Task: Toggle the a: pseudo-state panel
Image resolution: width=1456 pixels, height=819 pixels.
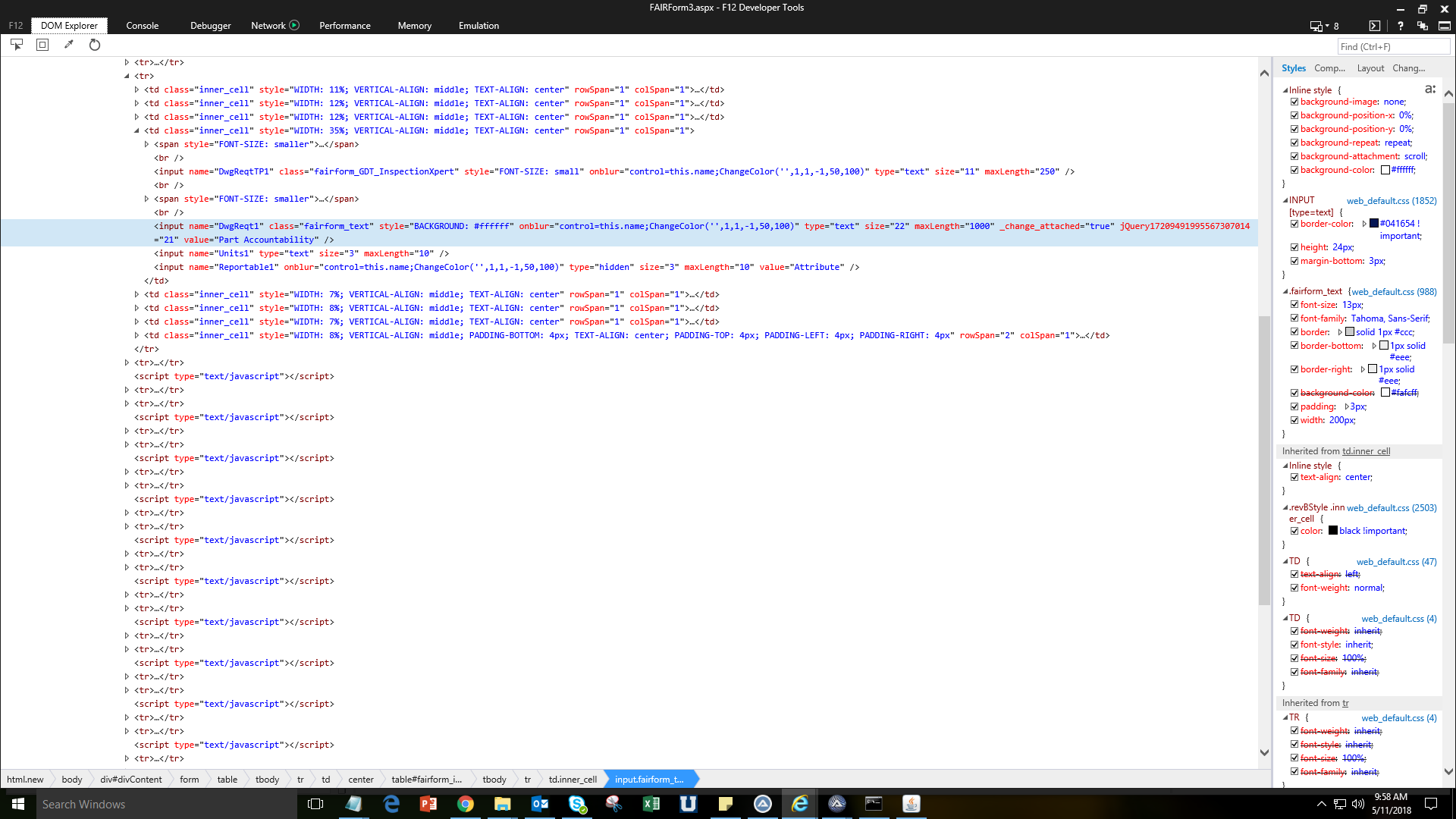Action: [x=1430, y=89]
